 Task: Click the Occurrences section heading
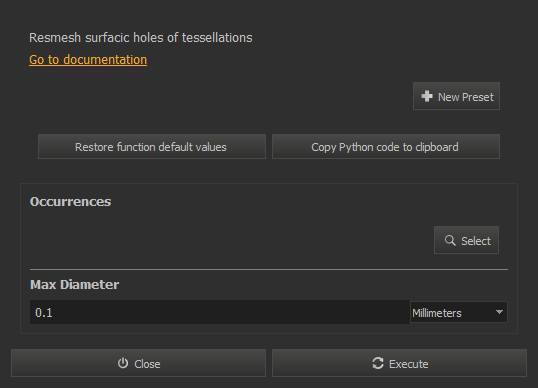point(70,202)
